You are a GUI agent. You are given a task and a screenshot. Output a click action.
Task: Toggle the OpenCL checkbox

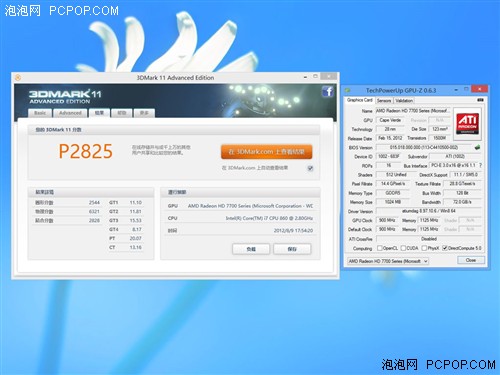click(x=379, y=248)
